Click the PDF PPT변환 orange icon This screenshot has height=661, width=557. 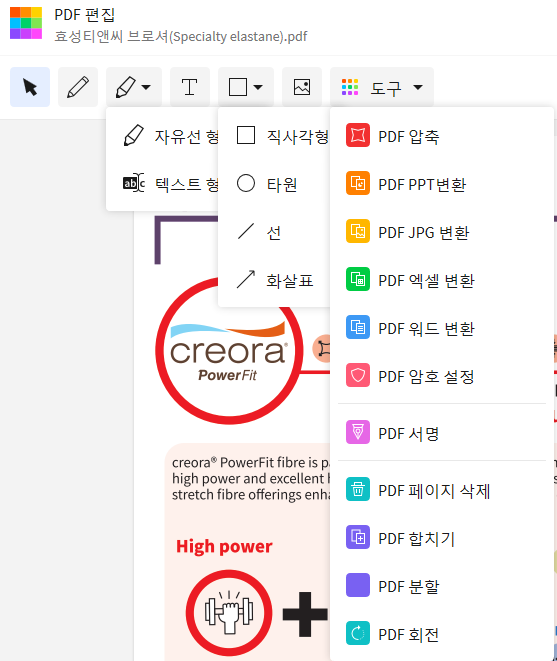(358, 183)
